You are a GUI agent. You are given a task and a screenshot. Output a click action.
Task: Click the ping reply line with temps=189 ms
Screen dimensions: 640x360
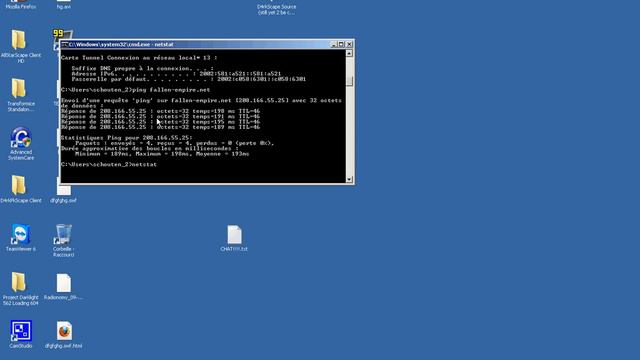click(160, 127)
